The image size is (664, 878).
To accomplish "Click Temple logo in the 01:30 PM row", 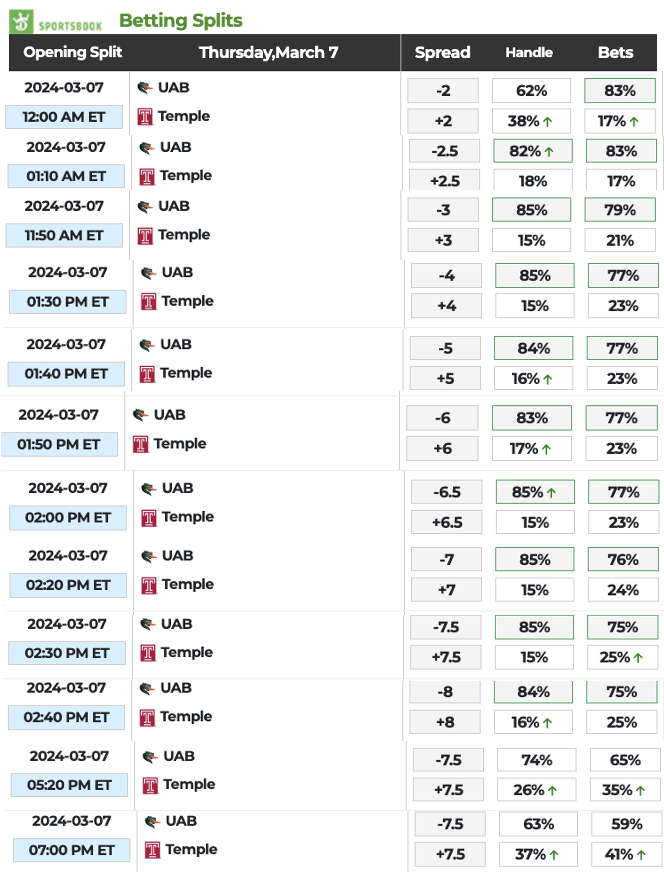I will pos(149,301).
